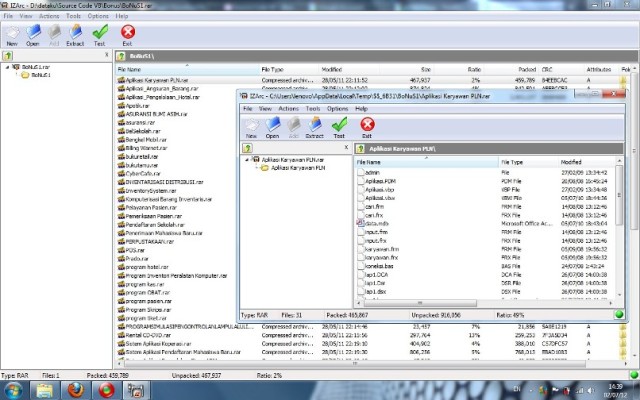Click the front window vertical scrollbar down arrow
The image size is (640, 400).
click(x=619, y=295)
